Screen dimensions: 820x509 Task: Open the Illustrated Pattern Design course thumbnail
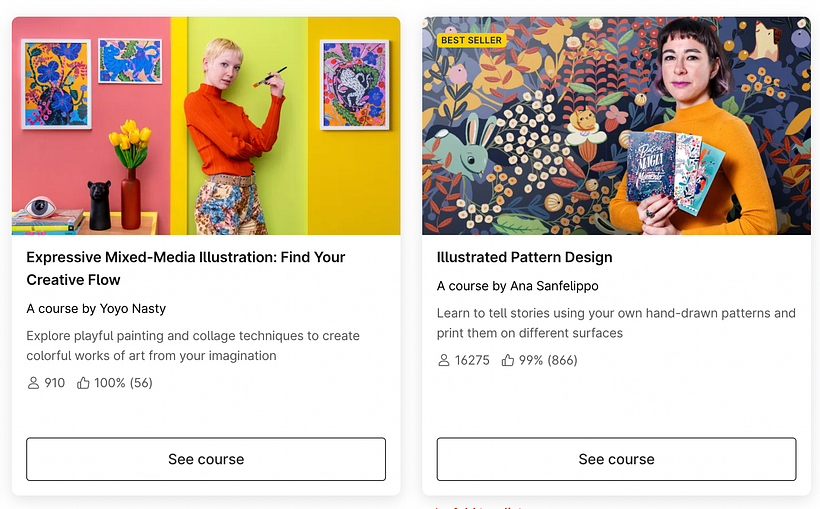(x=617, y=126)
